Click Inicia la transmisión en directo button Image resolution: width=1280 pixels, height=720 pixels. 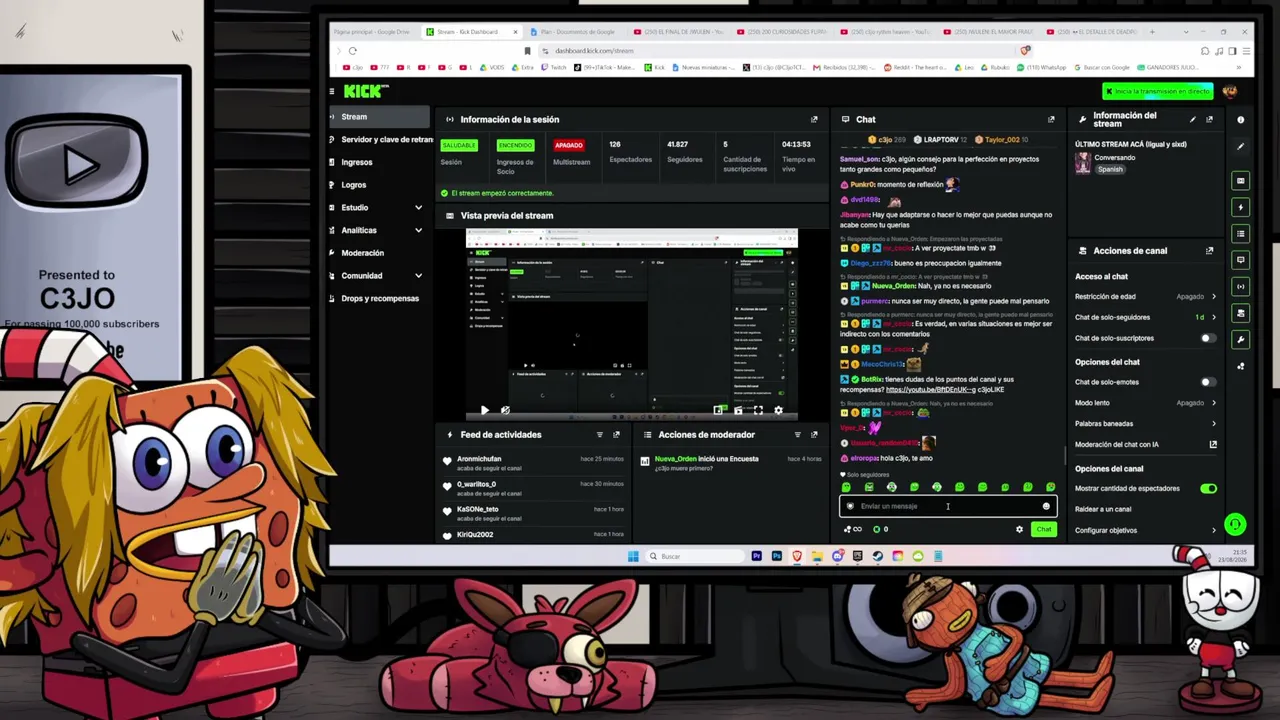tap(1158, 91)
